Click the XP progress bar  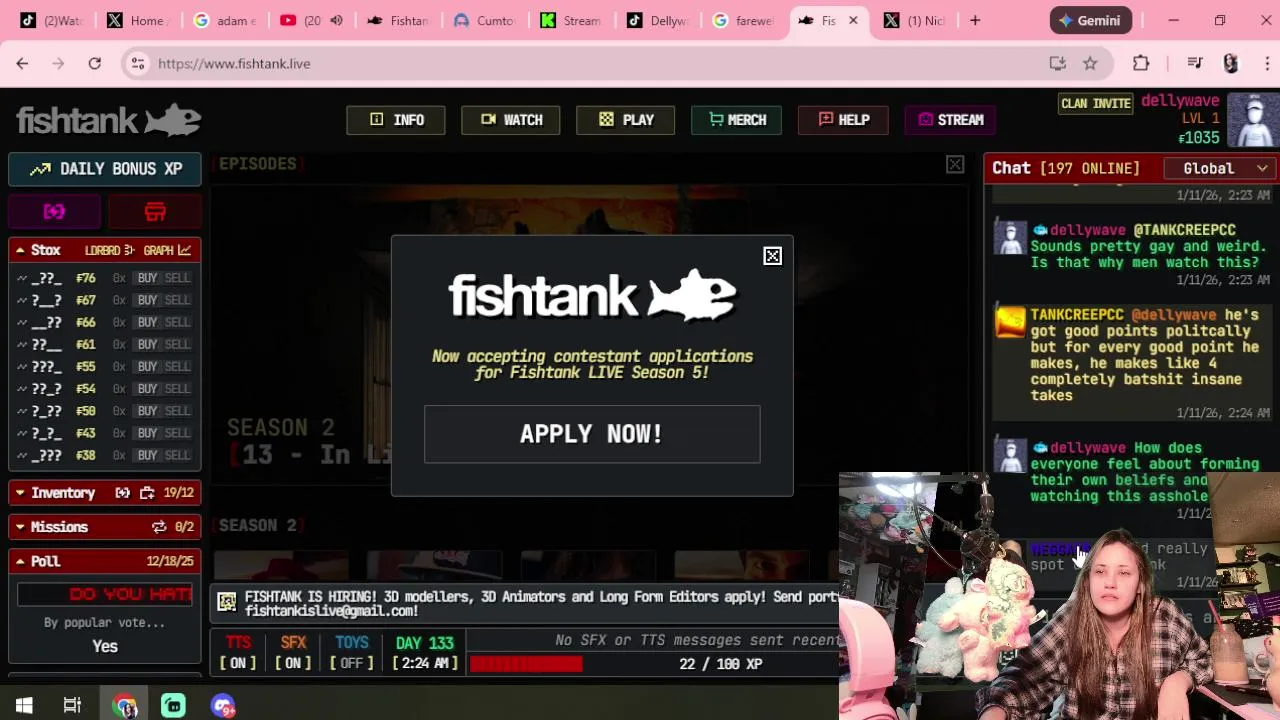click(x=654, y=664)
